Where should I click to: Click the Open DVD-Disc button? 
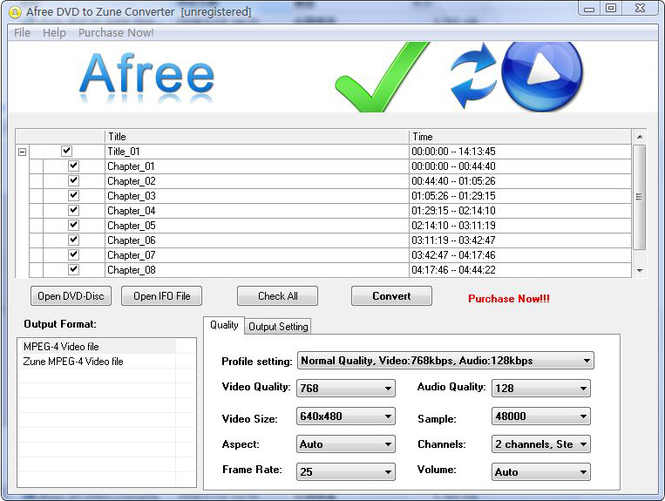(71, 296)
